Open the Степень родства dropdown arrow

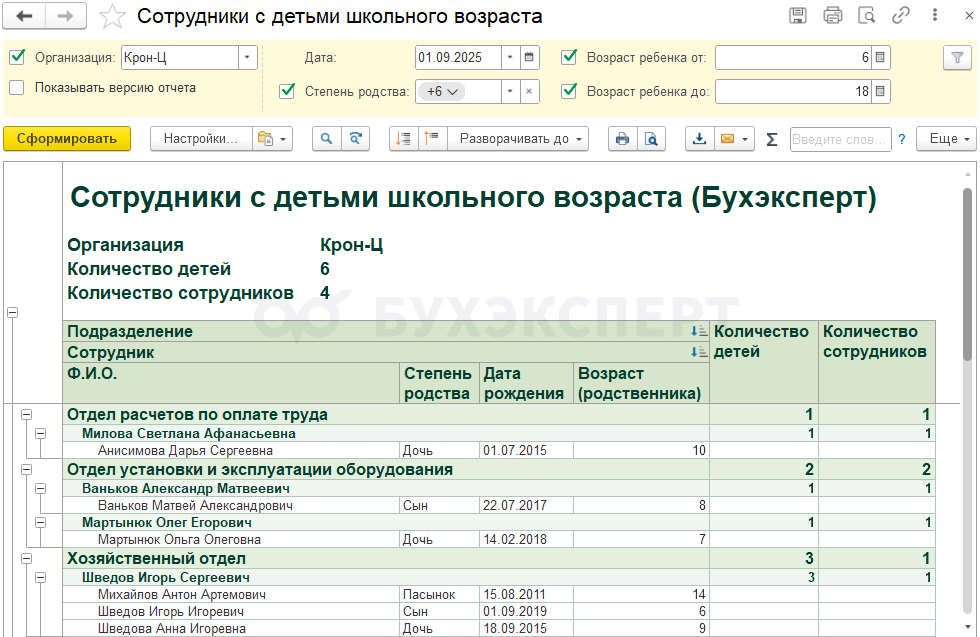[x=510, y=91]
